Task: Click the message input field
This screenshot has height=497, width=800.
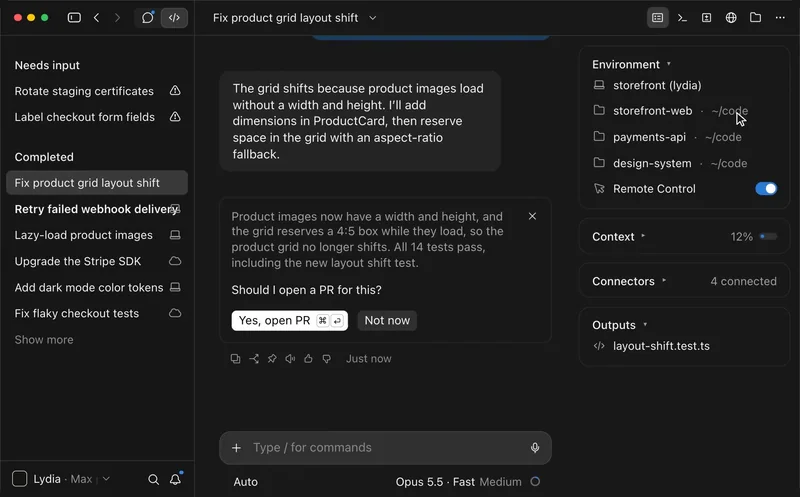Action: [x=385, y=448]
